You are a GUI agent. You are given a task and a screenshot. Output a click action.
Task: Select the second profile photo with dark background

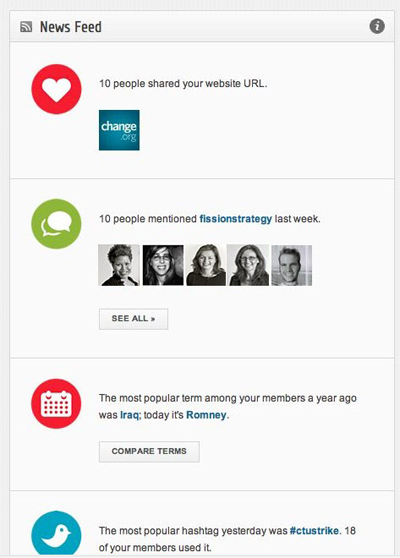tap(163, 265)
